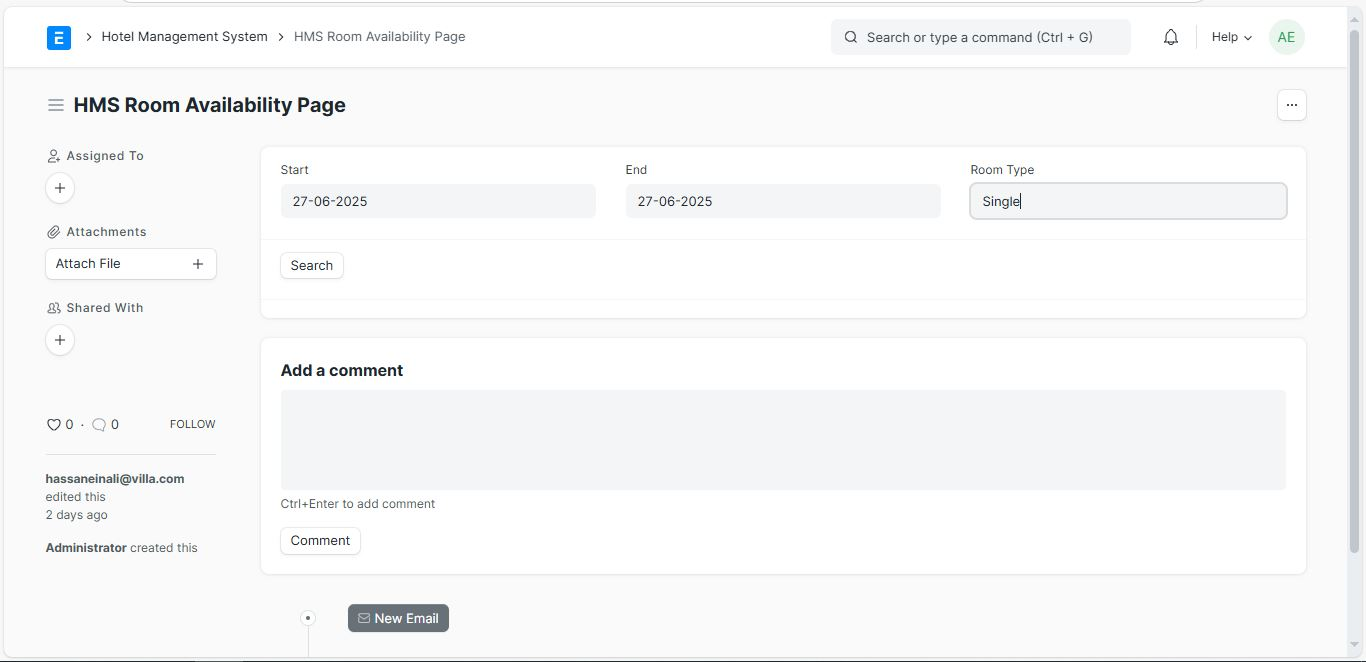Click the Add a comment text area

point(782,440)
